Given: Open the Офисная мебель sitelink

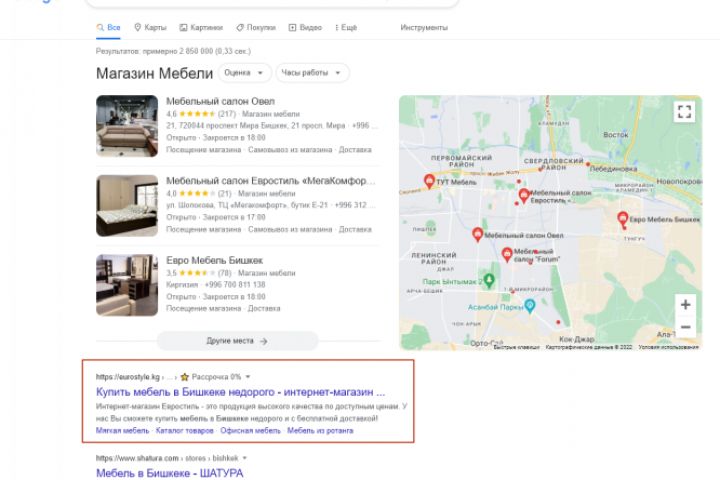Looking at the screenshot, I should [x=250, y=430].
